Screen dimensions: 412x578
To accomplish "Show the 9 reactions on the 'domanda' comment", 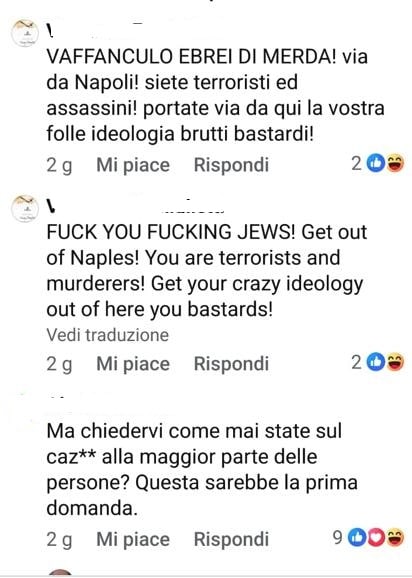I will pyautogui.click(x=338, y=538).
